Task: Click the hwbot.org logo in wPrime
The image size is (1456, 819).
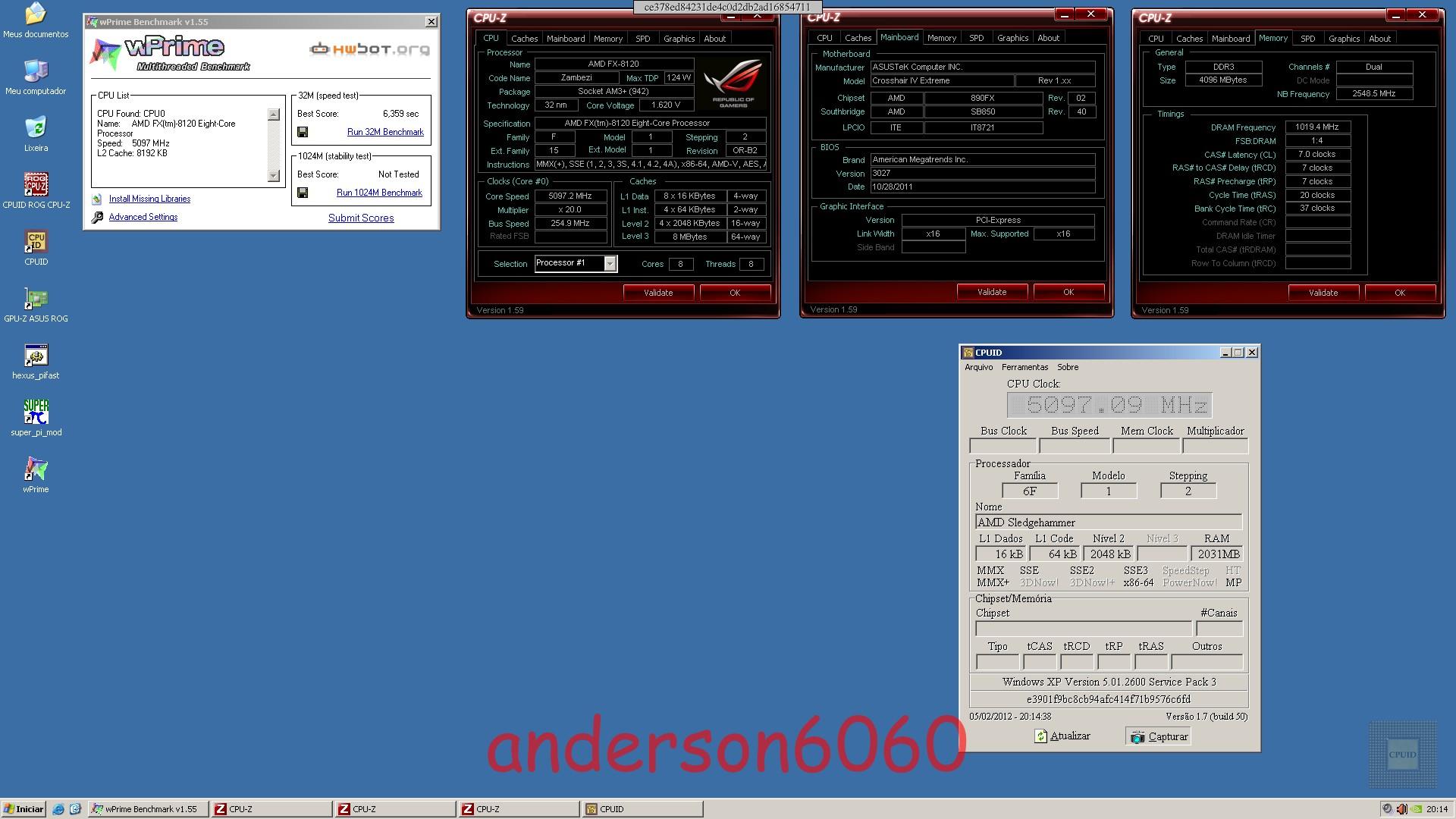Action: pos(369,49)
